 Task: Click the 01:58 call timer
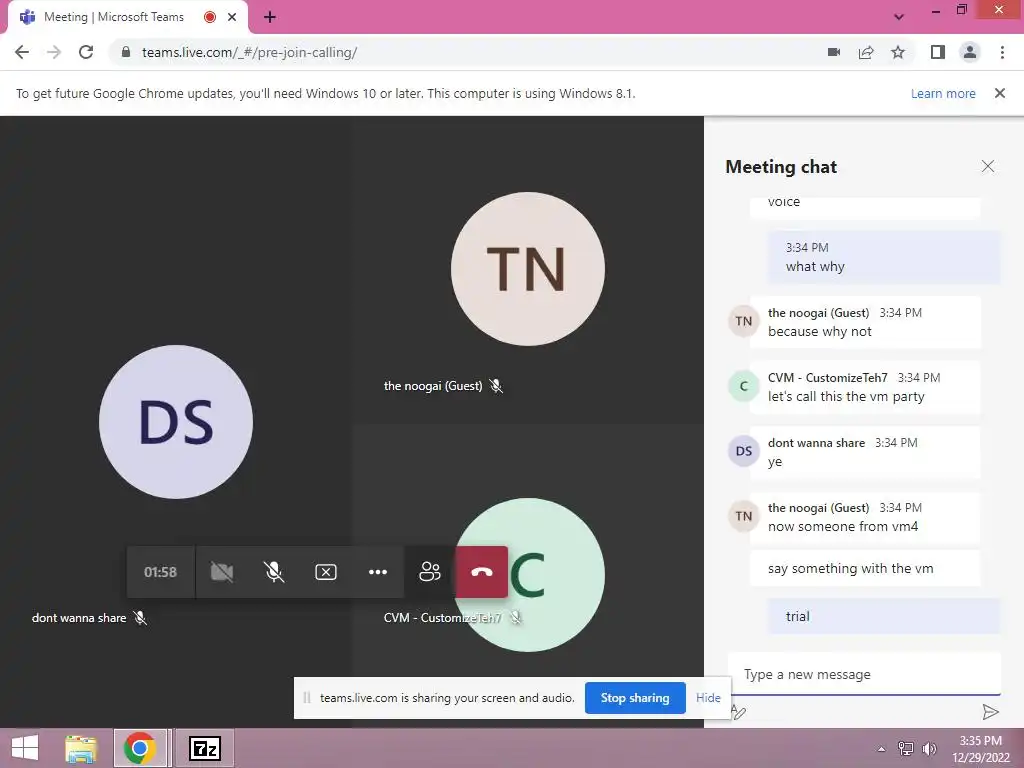pos(161,572)
